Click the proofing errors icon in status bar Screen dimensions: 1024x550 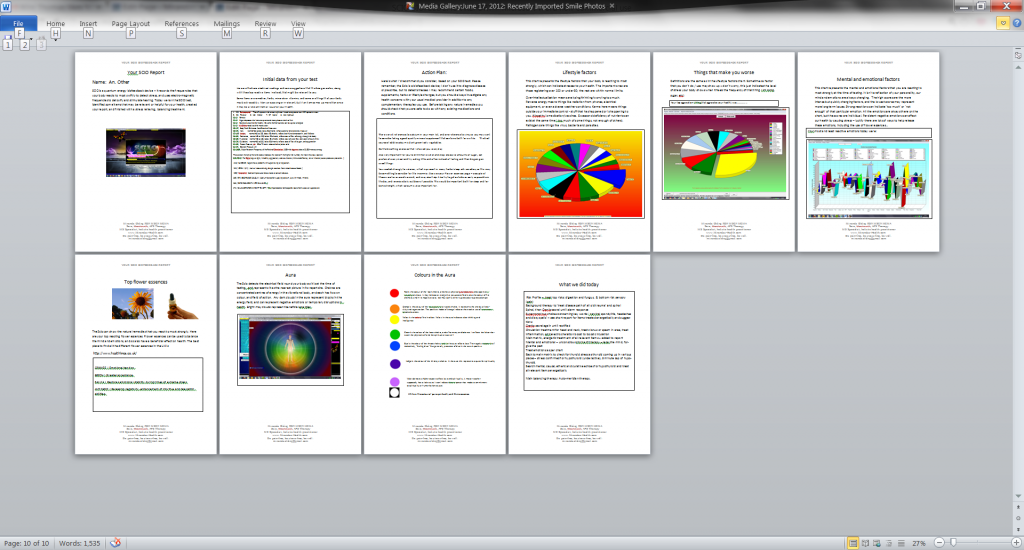[x=115, y=542]
